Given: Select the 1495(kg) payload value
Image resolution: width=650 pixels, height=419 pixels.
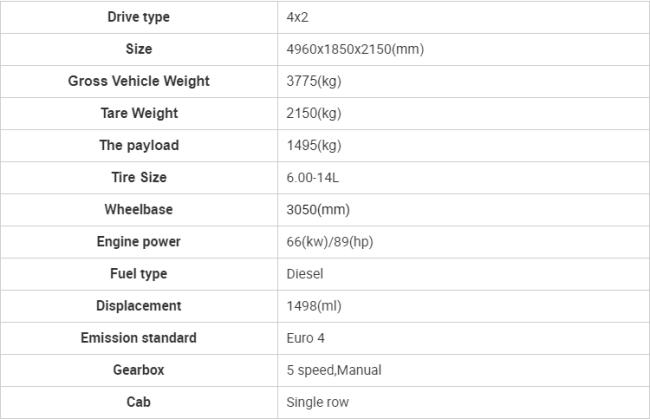Looking at the screenshot, I should click(314, 145).
